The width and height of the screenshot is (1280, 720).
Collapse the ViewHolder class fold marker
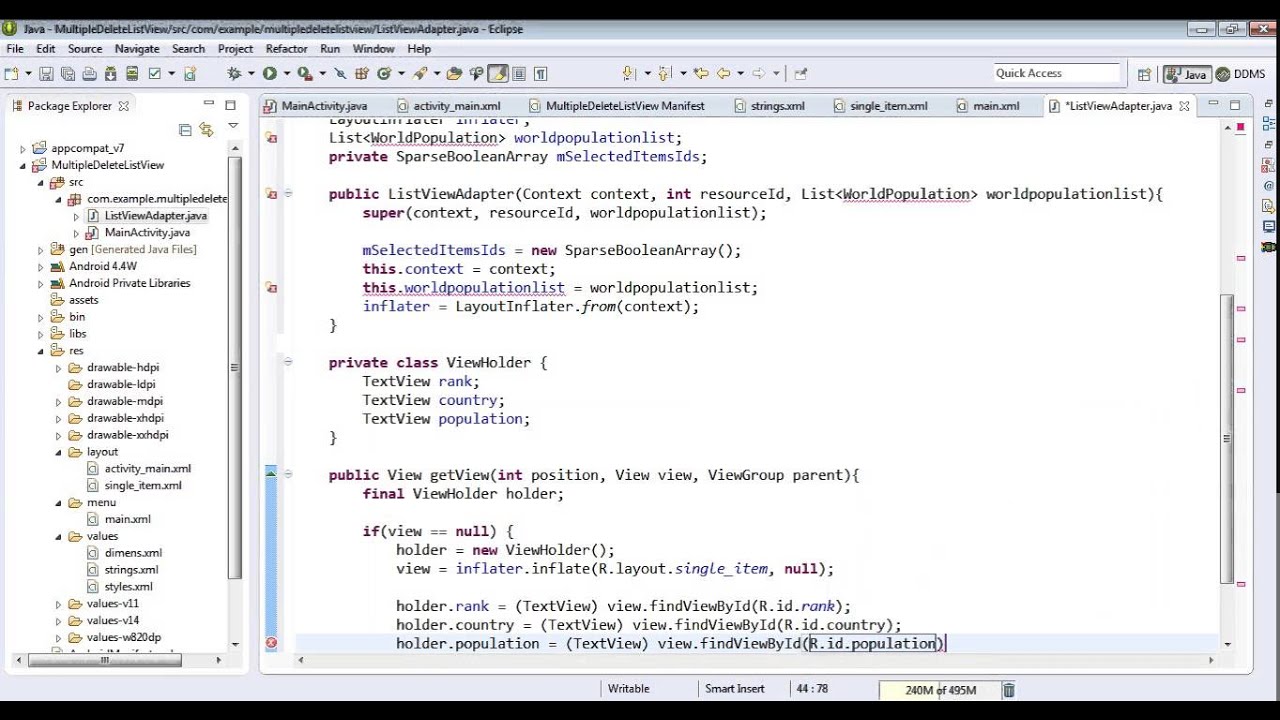click(288, 363)
